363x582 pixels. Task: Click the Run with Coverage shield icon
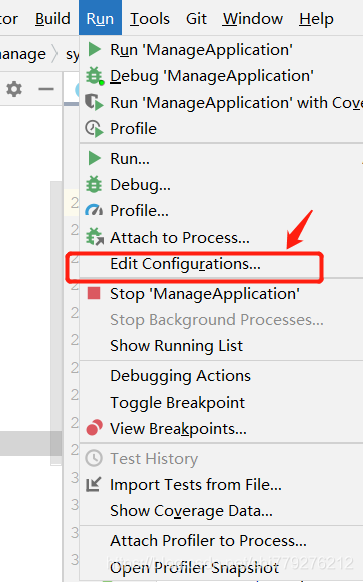coord(94,102)
